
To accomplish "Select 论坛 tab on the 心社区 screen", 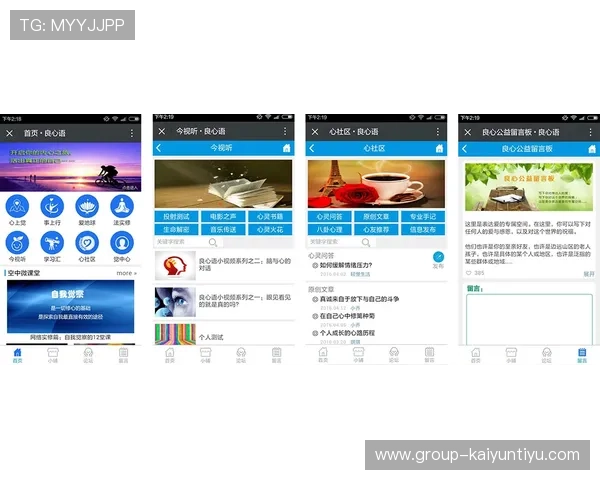I will 394,355.
